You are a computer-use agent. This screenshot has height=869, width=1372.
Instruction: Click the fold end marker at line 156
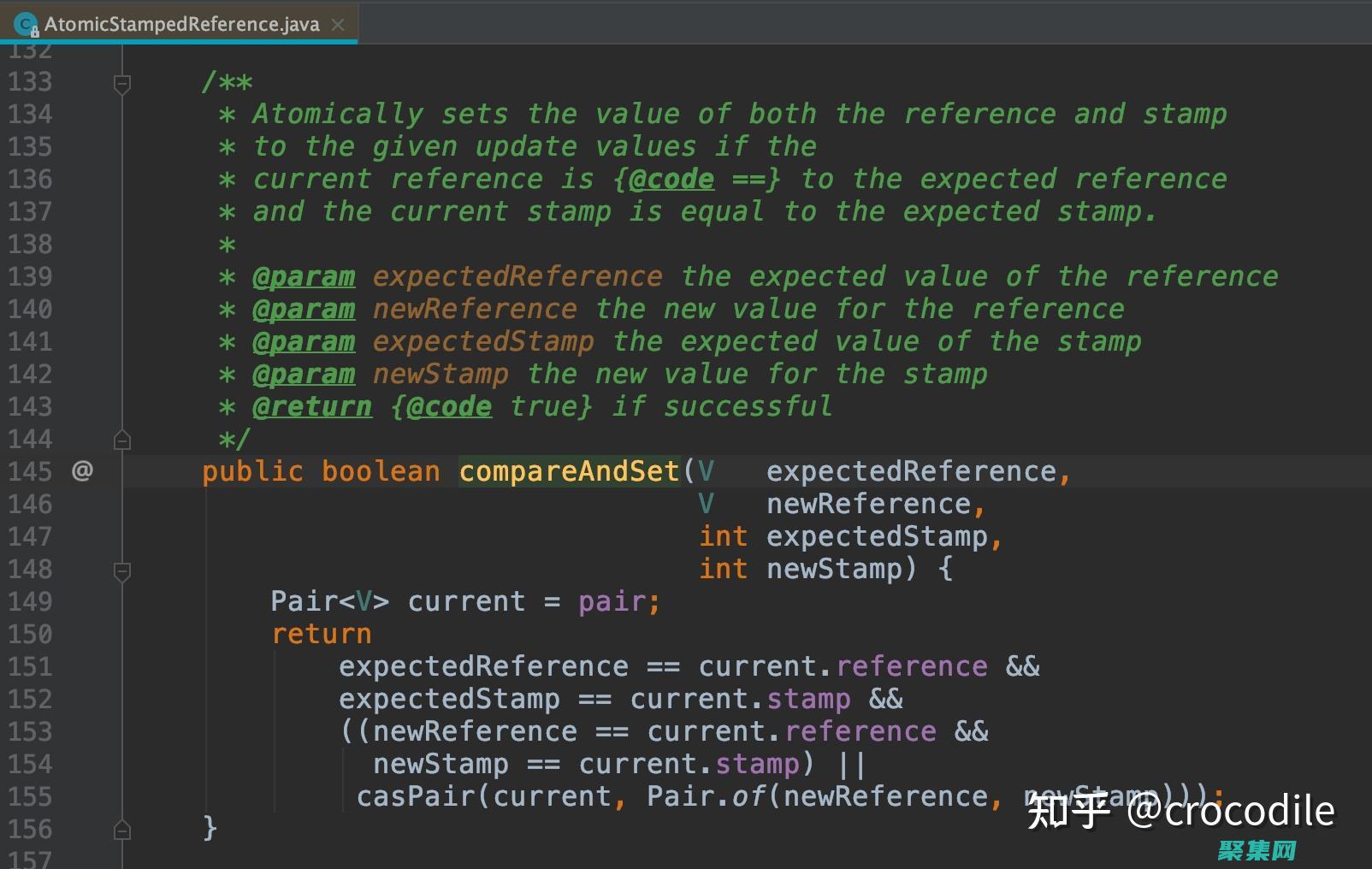point(122,830)
